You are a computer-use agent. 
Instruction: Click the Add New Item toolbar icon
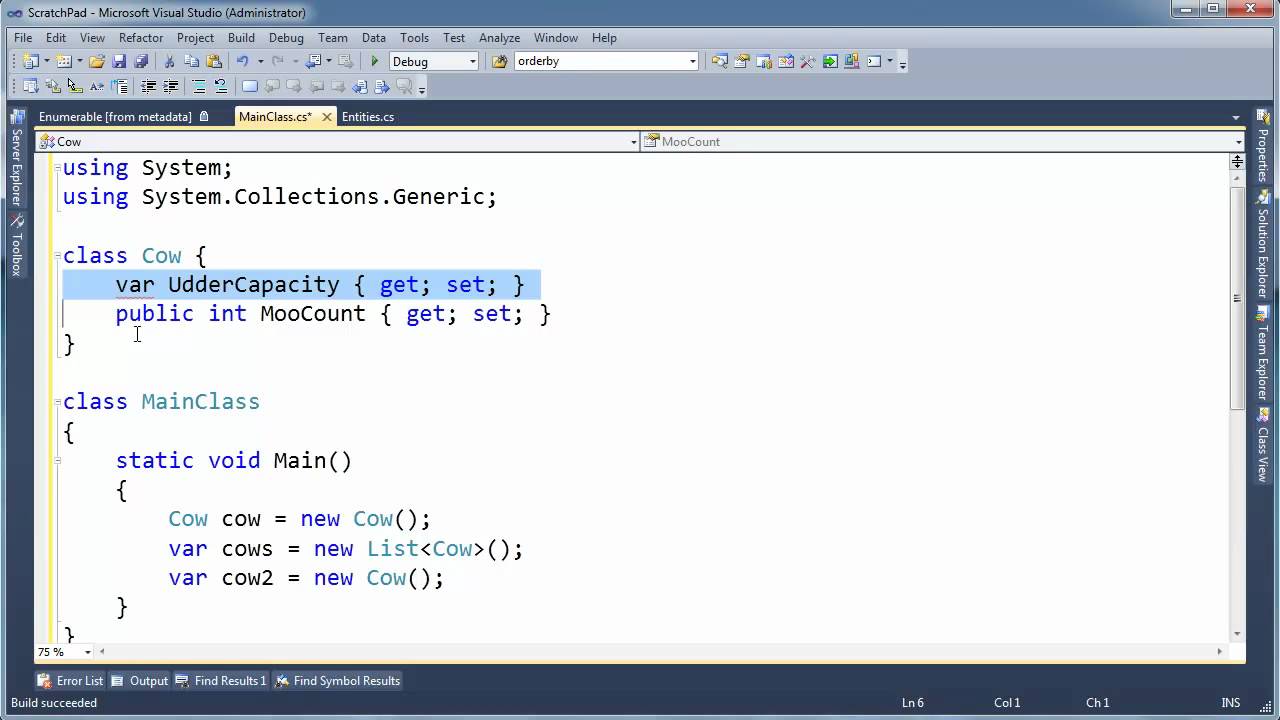pos(64,62)
